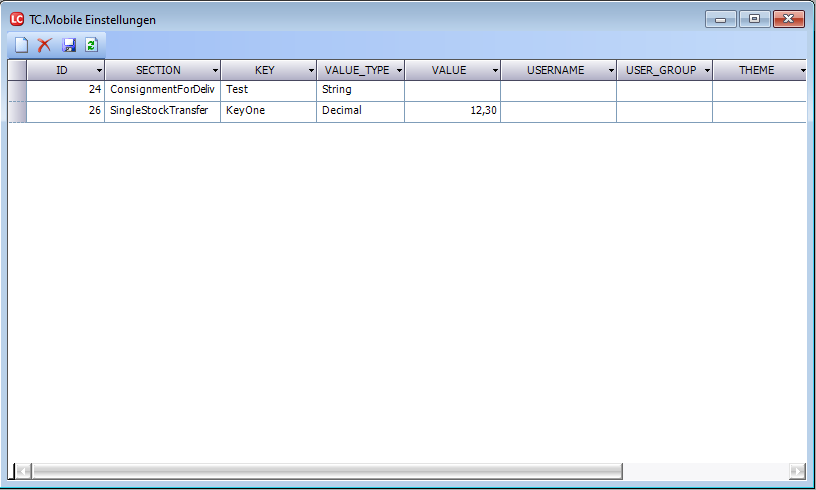Click the ConsignmentForDeliv section cell
The image size is (816, 490).
pos(162,90)
